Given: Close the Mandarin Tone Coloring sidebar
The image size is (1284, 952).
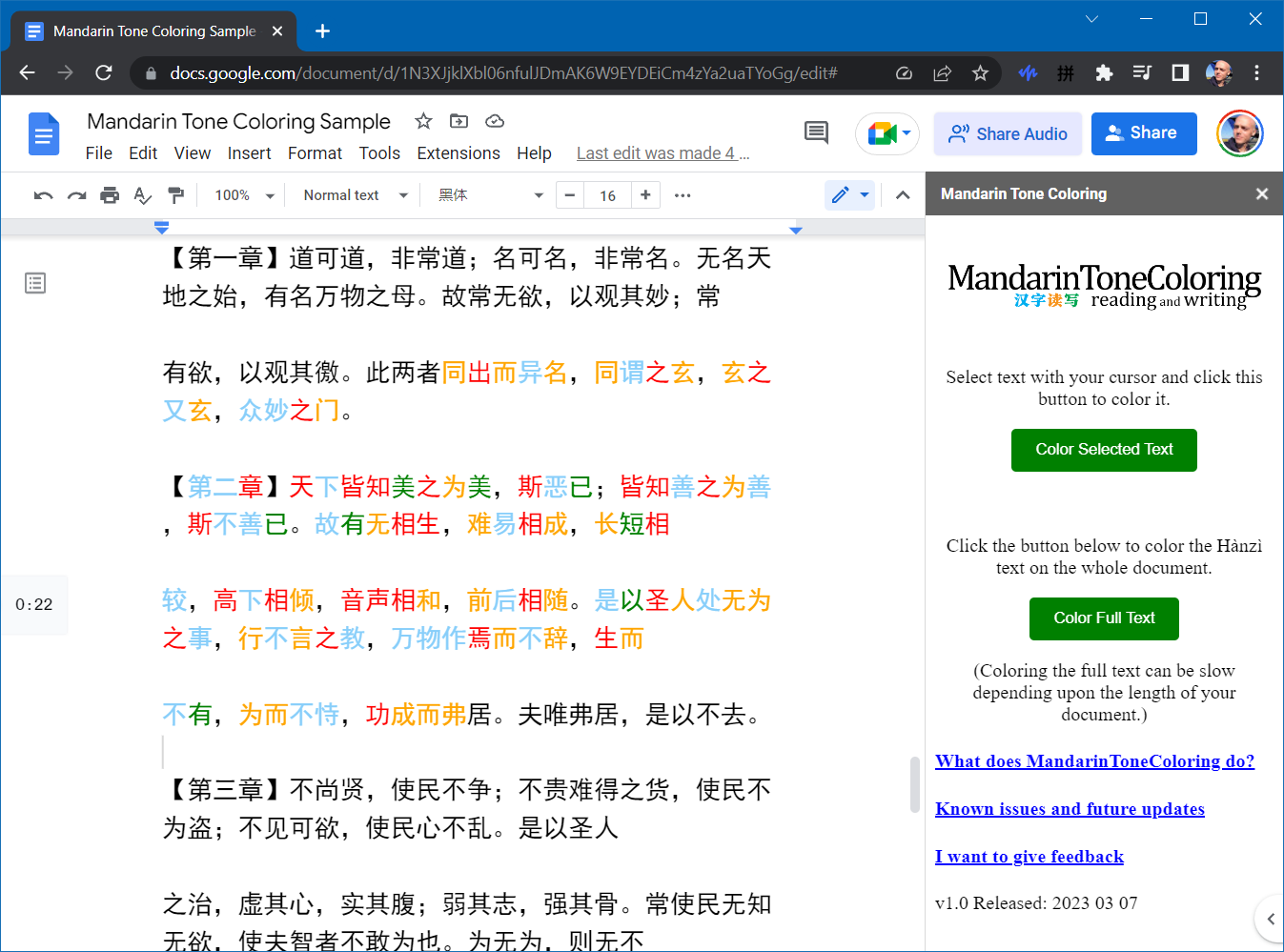Looking at the screenshot, I should click(x=1262, y=193).
